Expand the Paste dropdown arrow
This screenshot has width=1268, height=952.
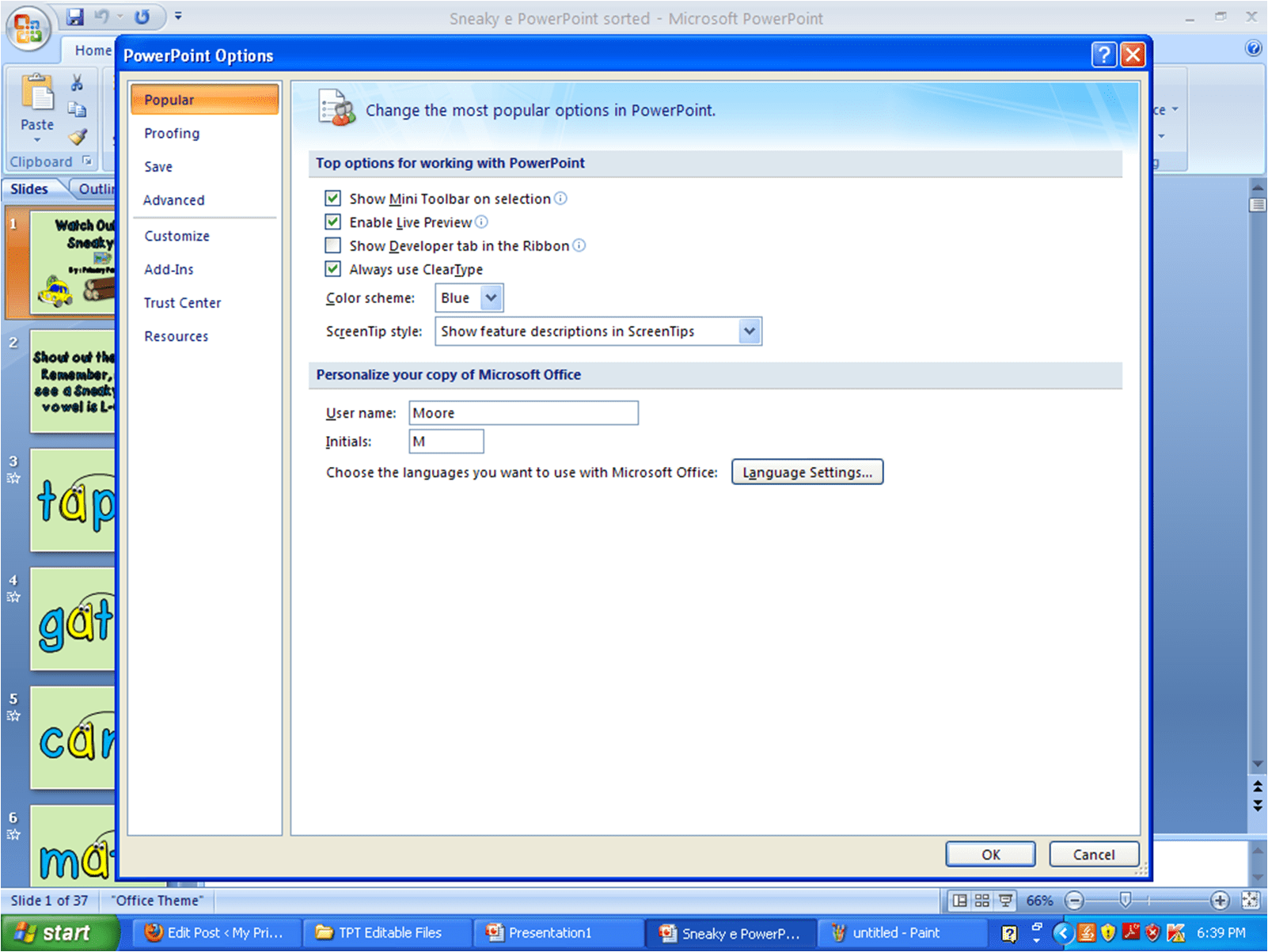tap(37, 141)
